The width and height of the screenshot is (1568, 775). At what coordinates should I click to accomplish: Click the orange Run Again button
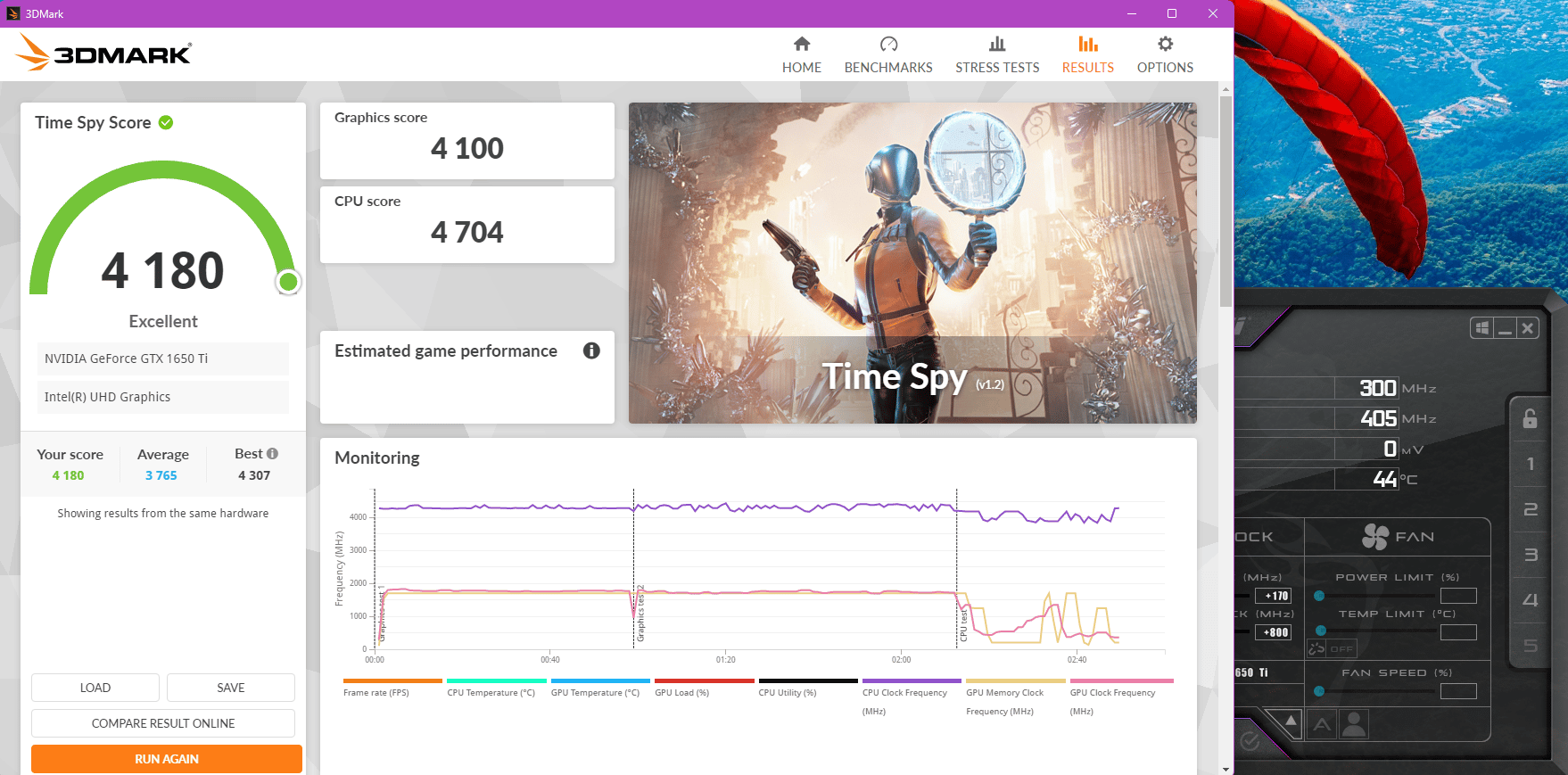pyautogui.click(x=167, y=759)
